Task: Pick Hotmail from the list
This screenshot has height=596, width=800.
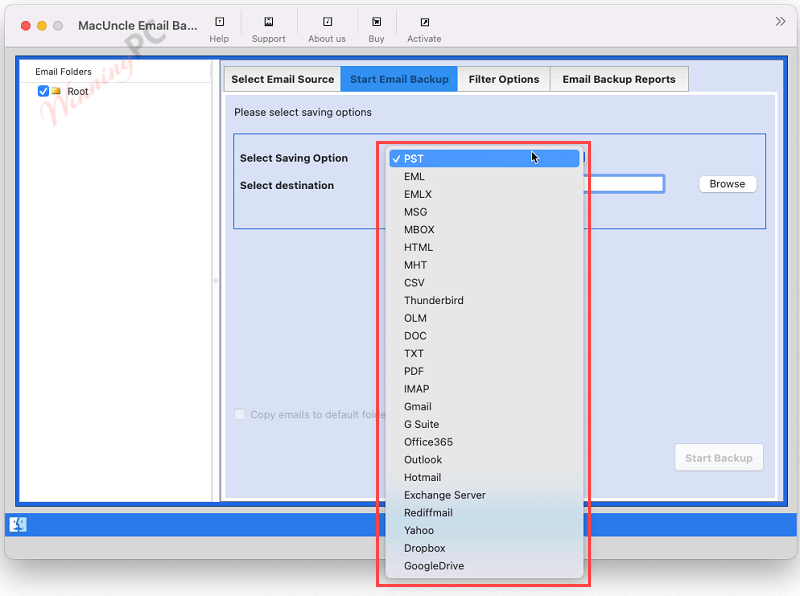Action: pyautogui.click(x=484, y=477)
